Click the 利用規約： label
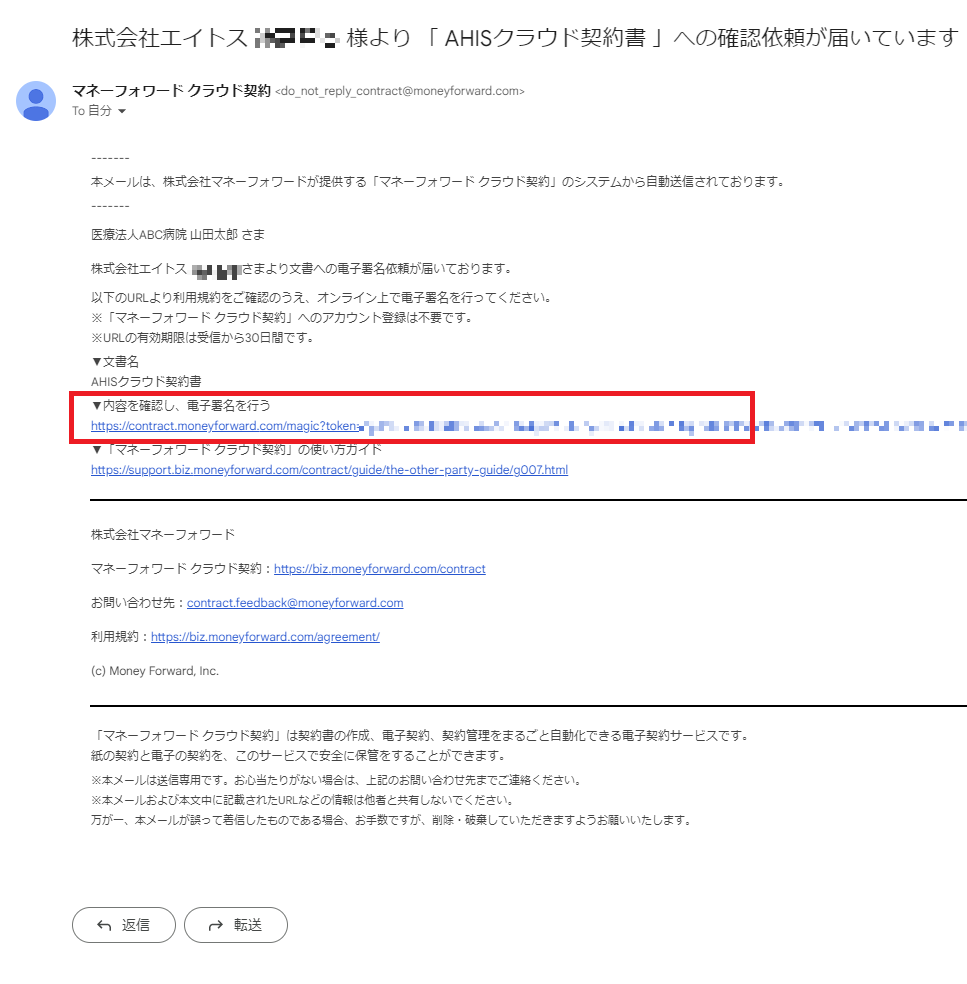Image resolution: width=967 pixels, height=984 pixels. coord(121,636)
